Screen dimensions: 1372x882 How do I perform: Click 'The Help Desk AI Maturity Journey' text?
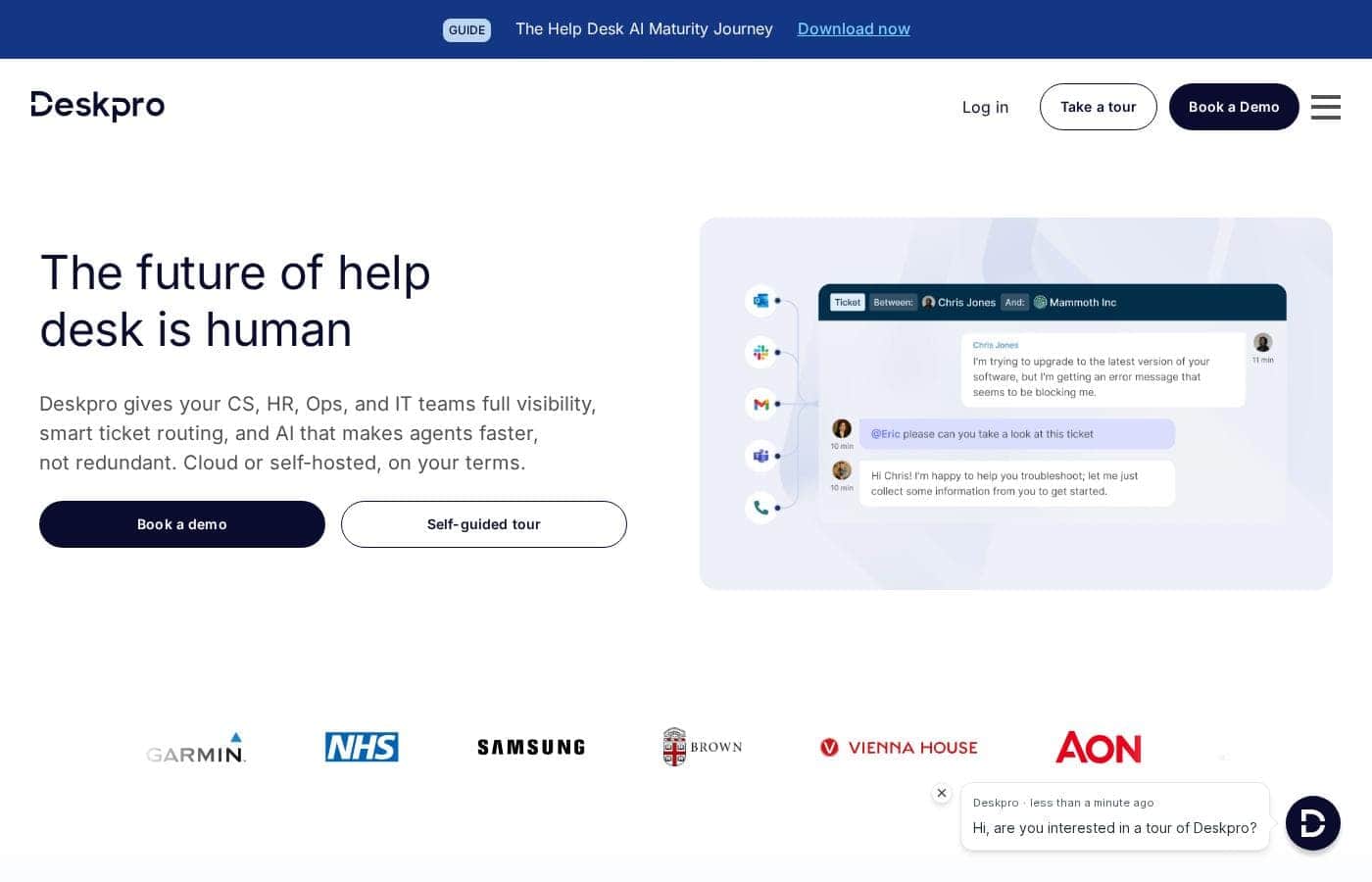click(x=644, y=29)
